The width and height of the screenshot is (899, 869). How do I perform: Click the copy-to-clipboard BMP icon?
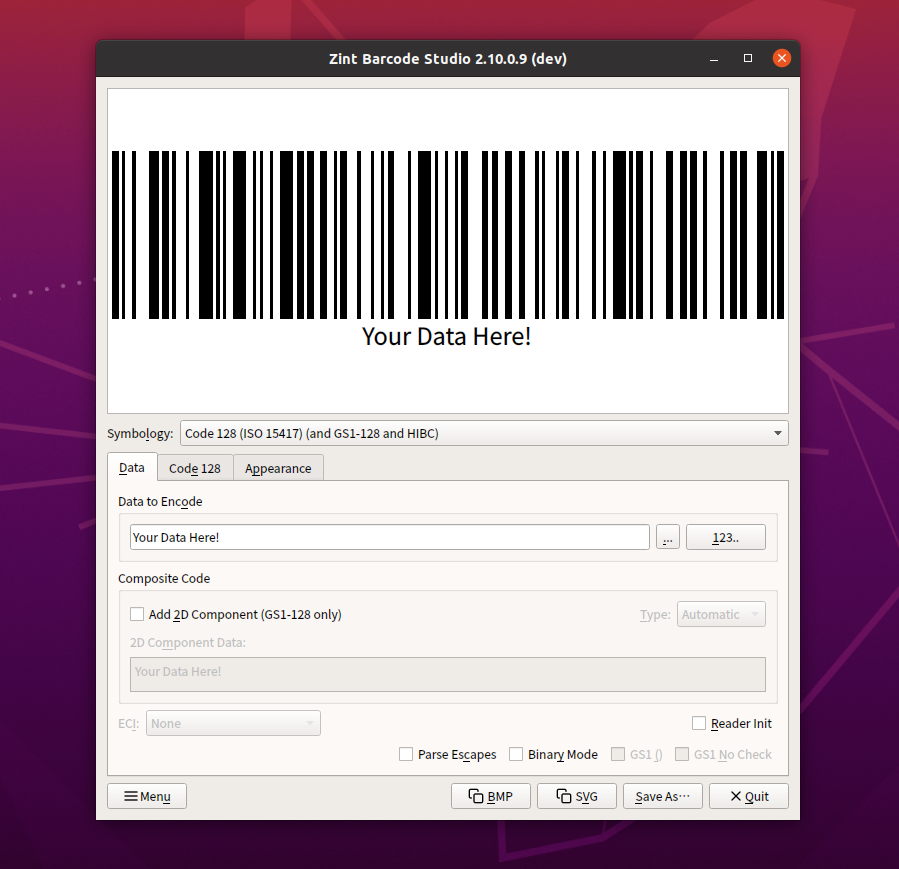[474, 796]
